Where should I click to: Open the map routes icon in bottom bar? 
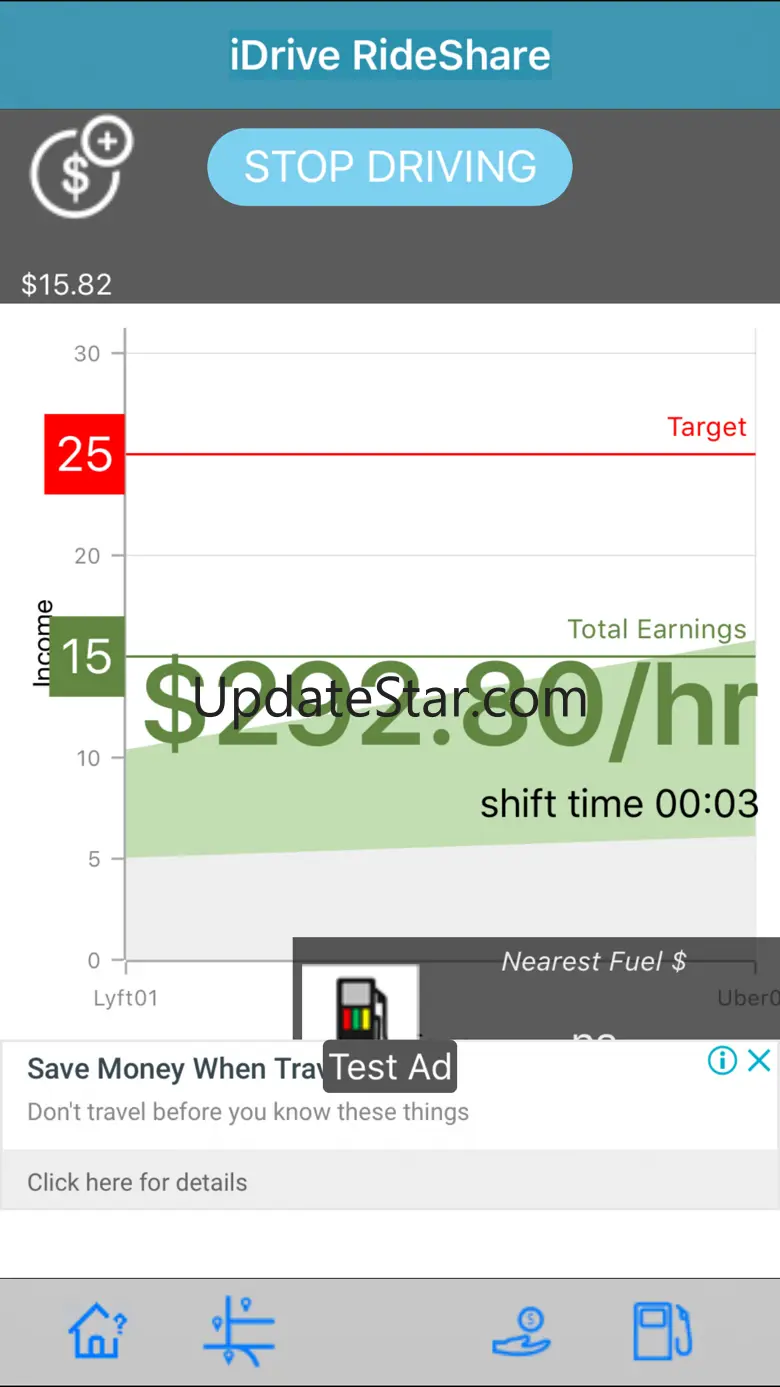point(239,1331)
